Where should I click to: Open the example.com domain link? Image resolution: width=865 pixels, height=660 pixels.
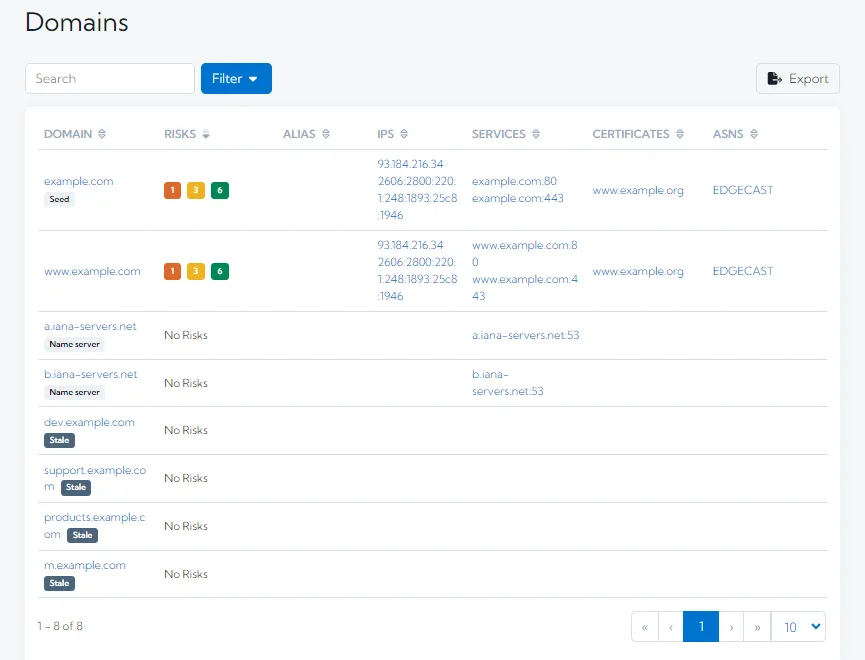tap(78, 181)
